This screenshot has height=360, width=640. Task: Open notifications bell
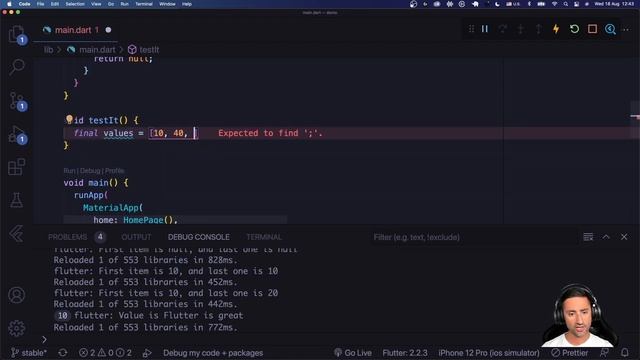[625, 353]
